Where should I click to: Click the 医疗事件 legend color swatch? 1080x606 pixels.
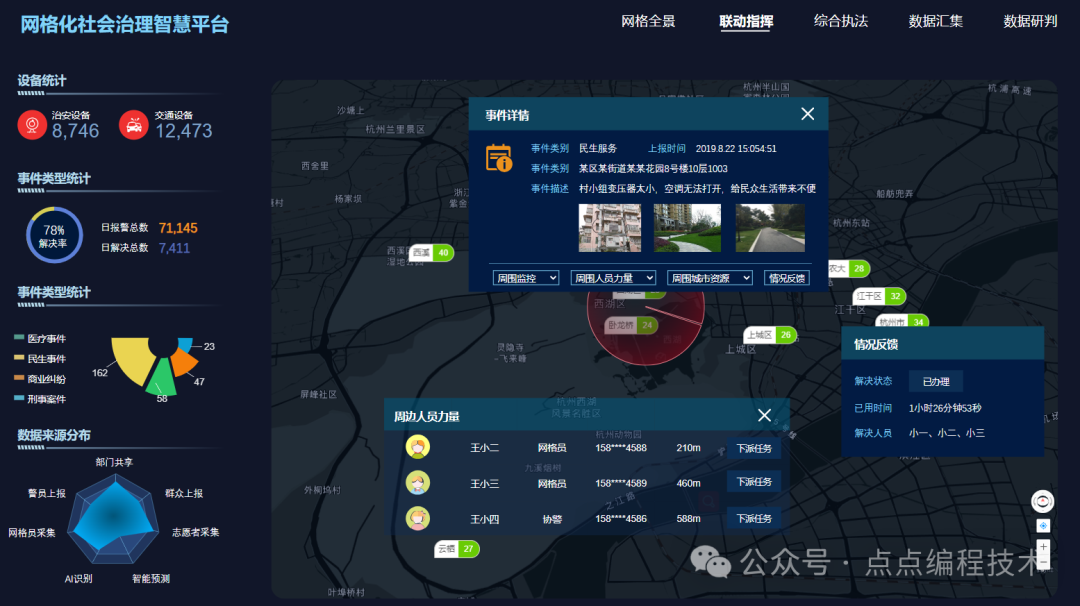19,337
